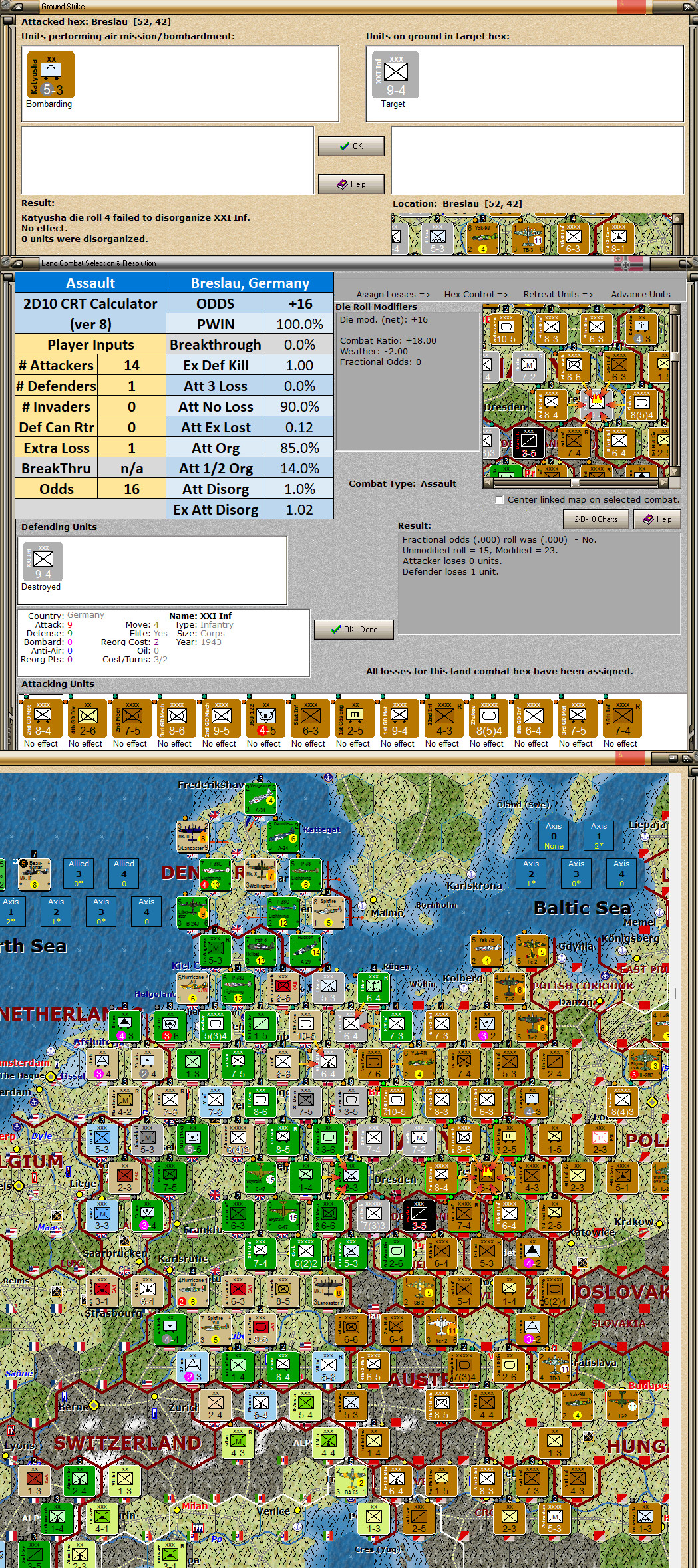
Task: Select attacking unit 4th GD Div 2-6
Action: coord(88,719)
